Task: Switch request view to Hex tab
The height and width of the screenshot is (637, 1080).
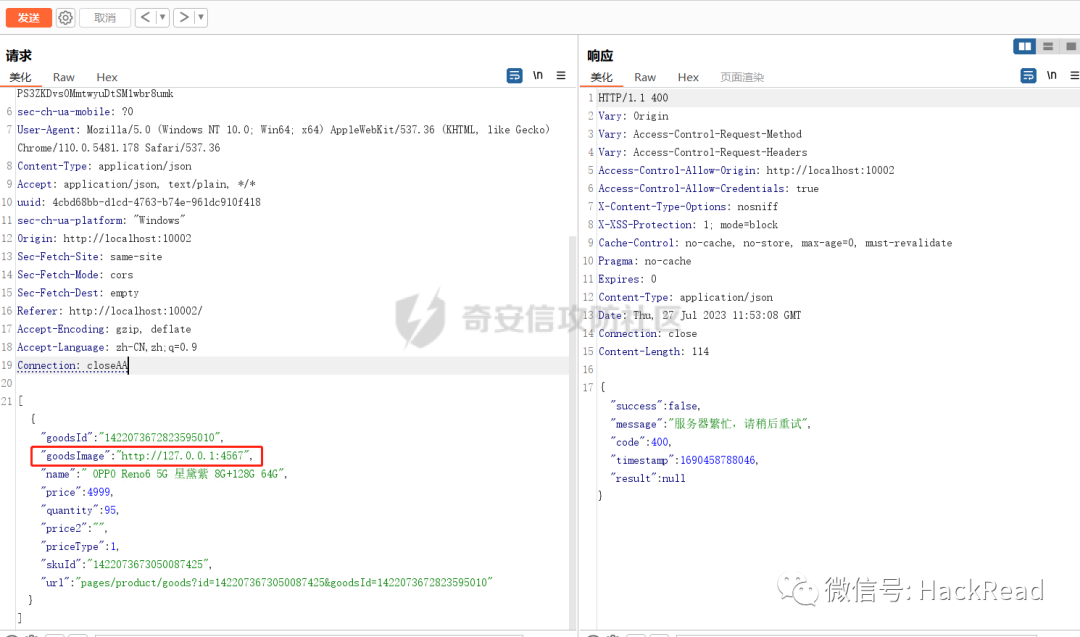Action: (x=107, y=77)
